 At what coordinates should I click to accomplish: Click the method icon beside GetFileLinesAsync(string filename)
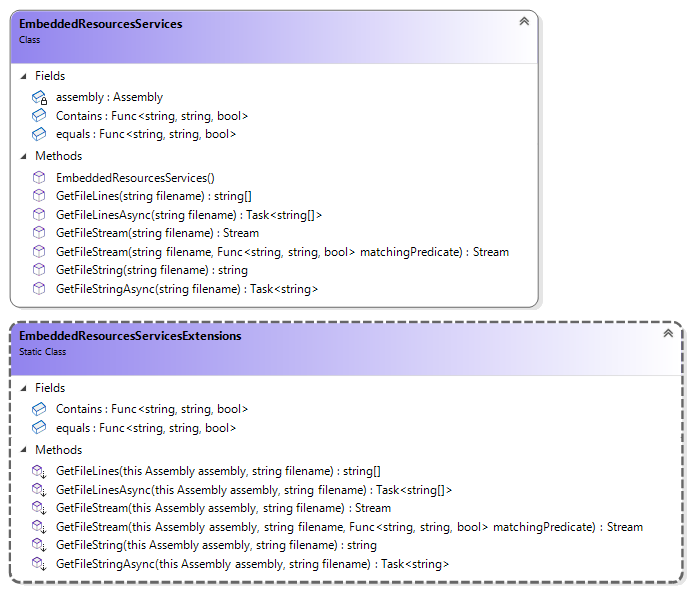[39, 215]
